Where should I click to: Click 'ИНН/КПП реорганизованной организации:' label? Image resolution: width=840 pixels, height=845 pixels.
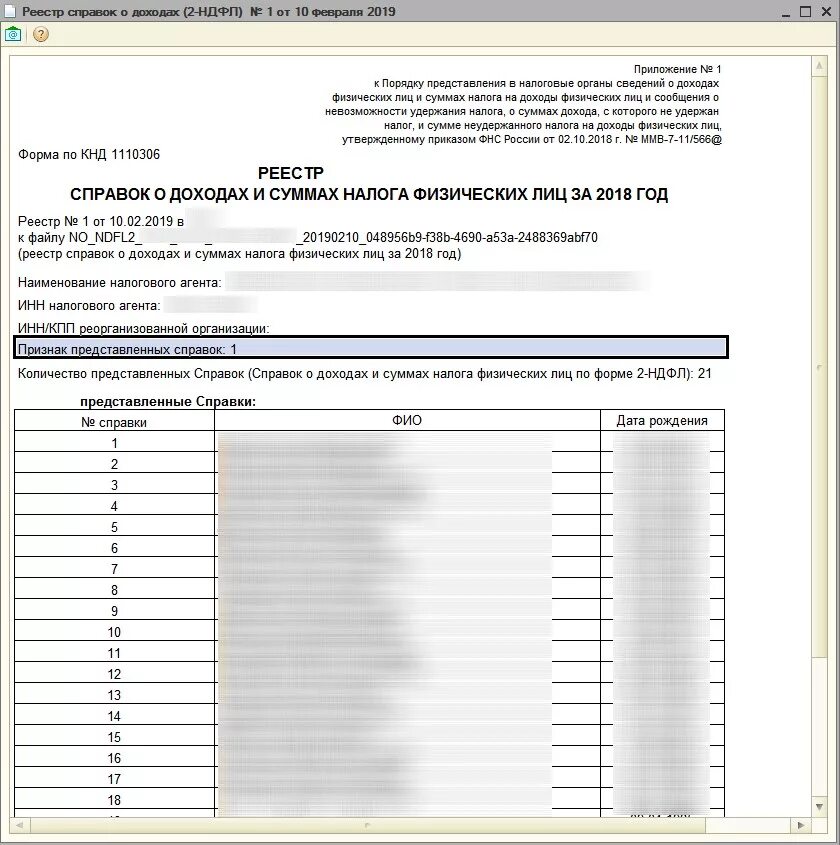143,329
